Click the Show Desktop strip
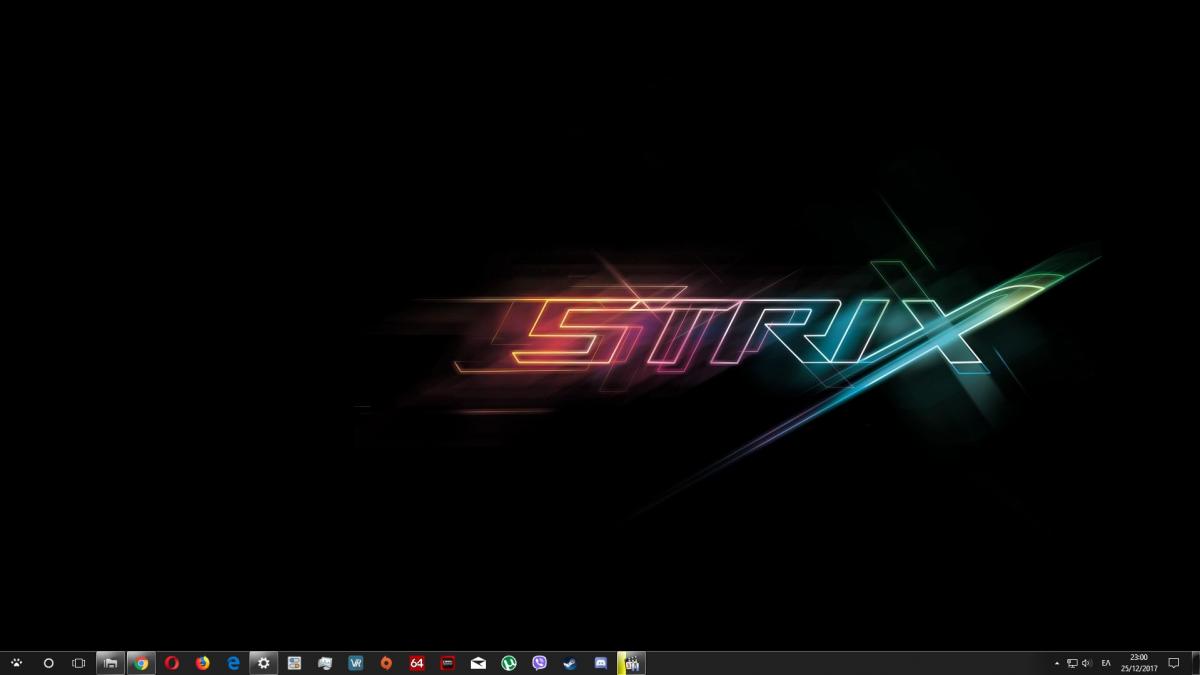This screenshot has height=675, width=1200. [x=1196, y=663]
